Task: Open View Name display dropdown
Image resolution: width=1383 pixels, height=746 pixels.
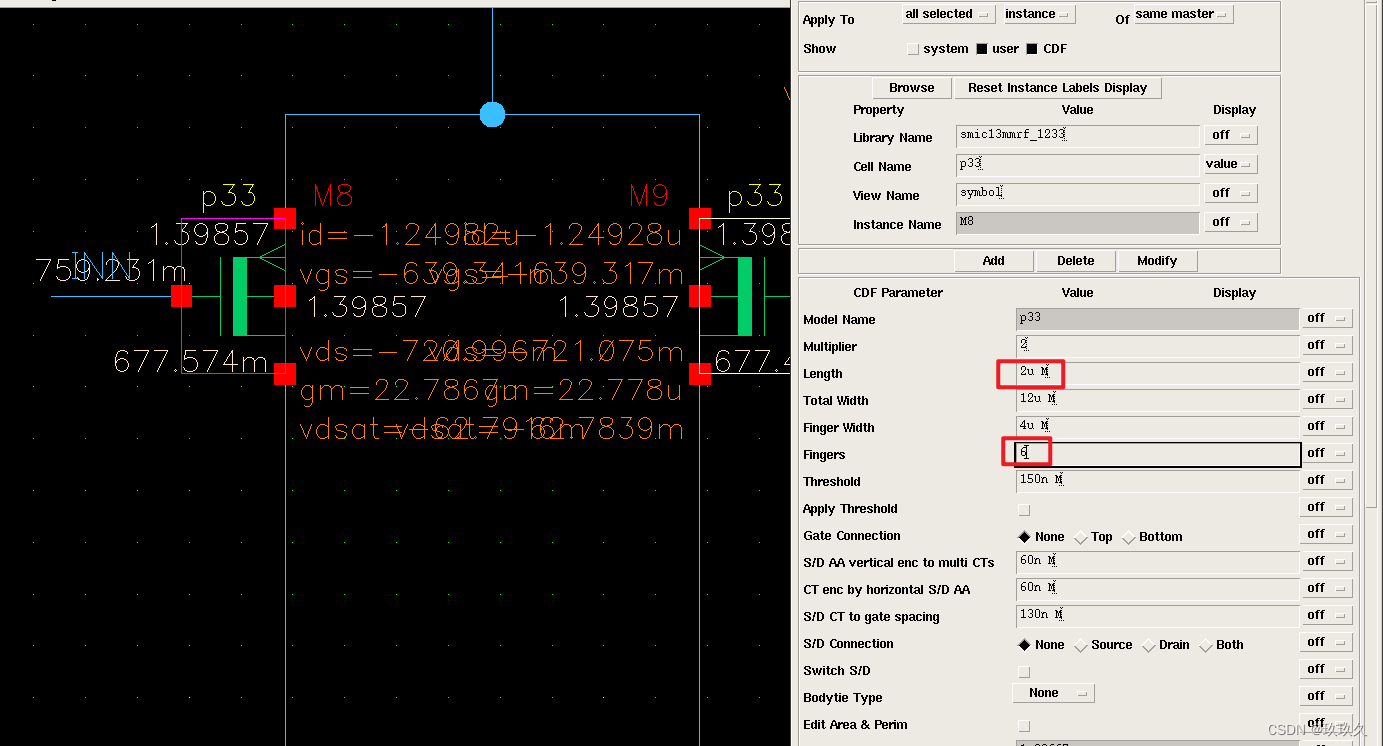Action: 1230,193
